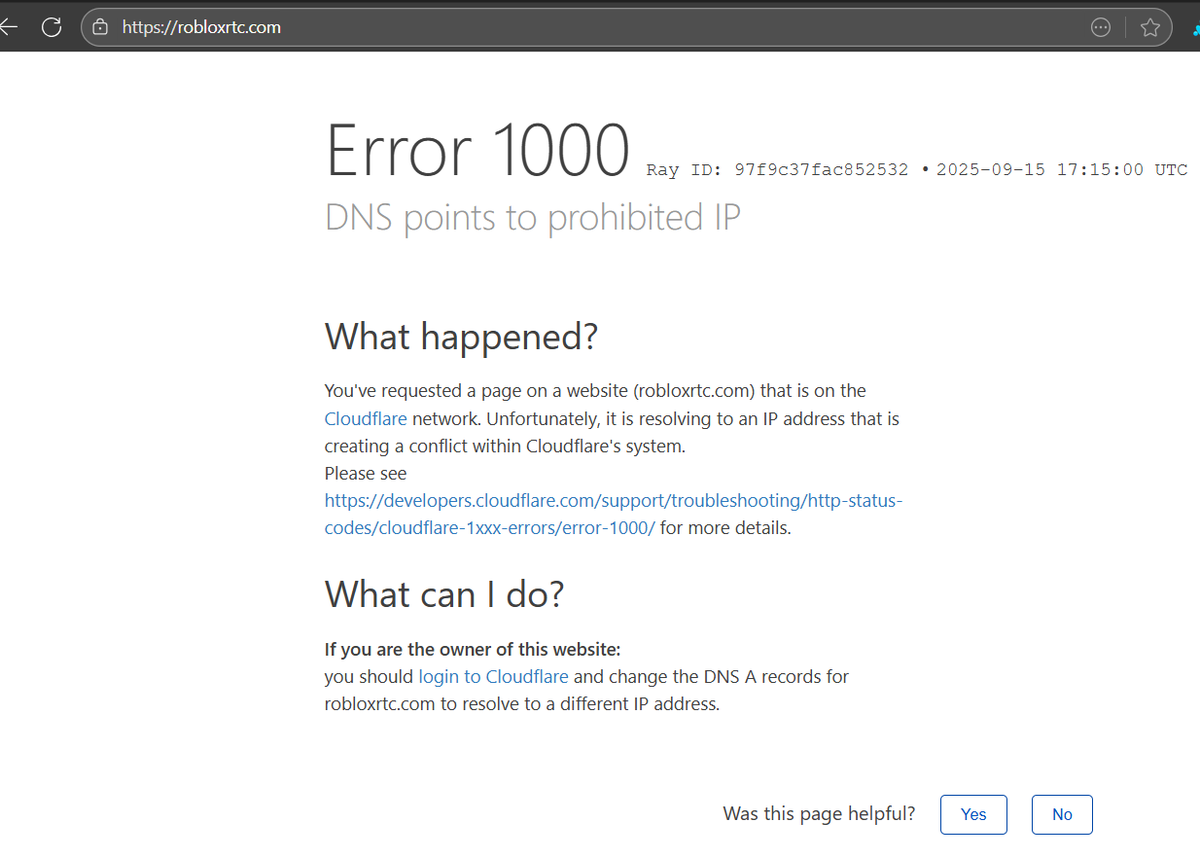Click the timestamp 2025-09-15 17:15:00 UTC
1200x858 pixels.
click(1062, 170)
